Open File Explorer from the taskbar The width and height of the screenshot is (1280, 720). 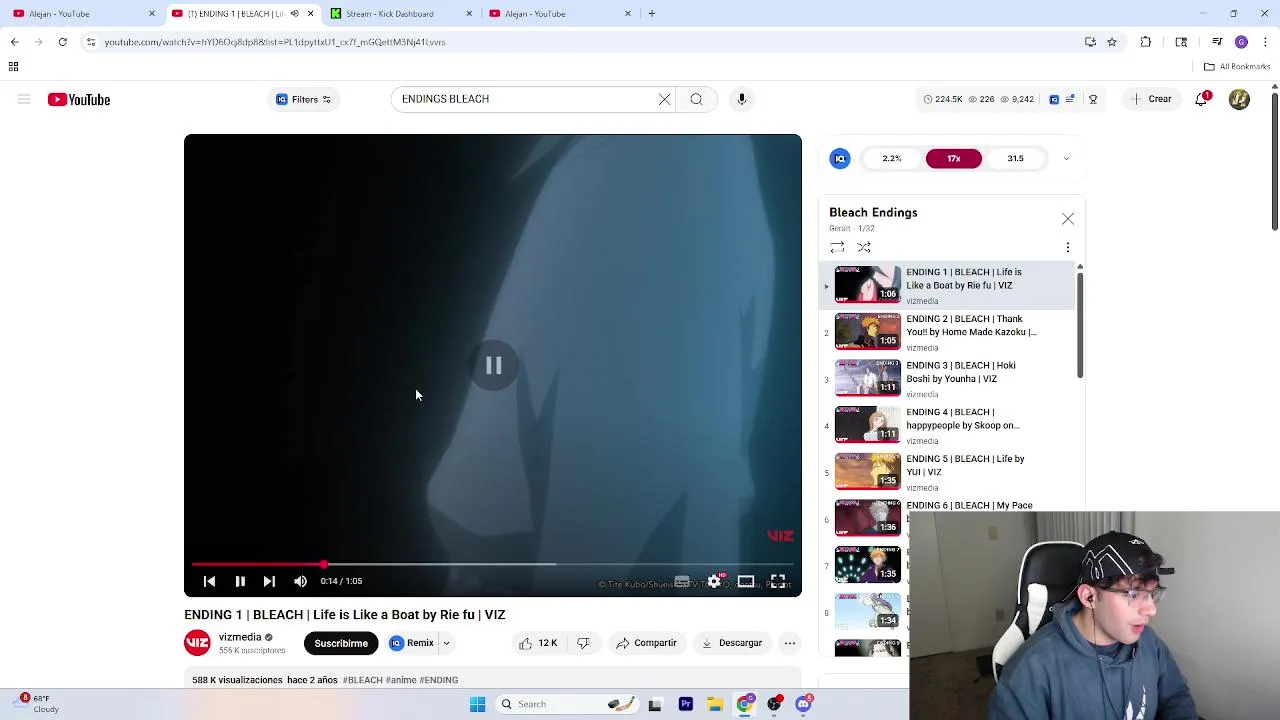(715, 704)
